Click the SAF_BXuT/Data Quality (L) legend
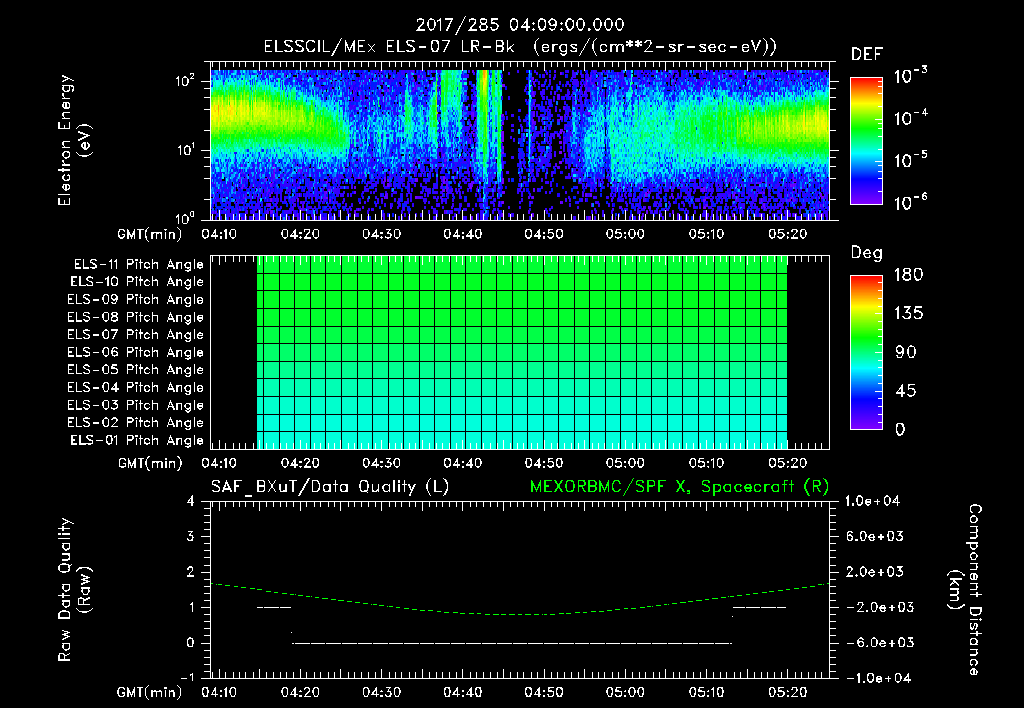This screenshot has width=1024, height=708. point(330,487)
